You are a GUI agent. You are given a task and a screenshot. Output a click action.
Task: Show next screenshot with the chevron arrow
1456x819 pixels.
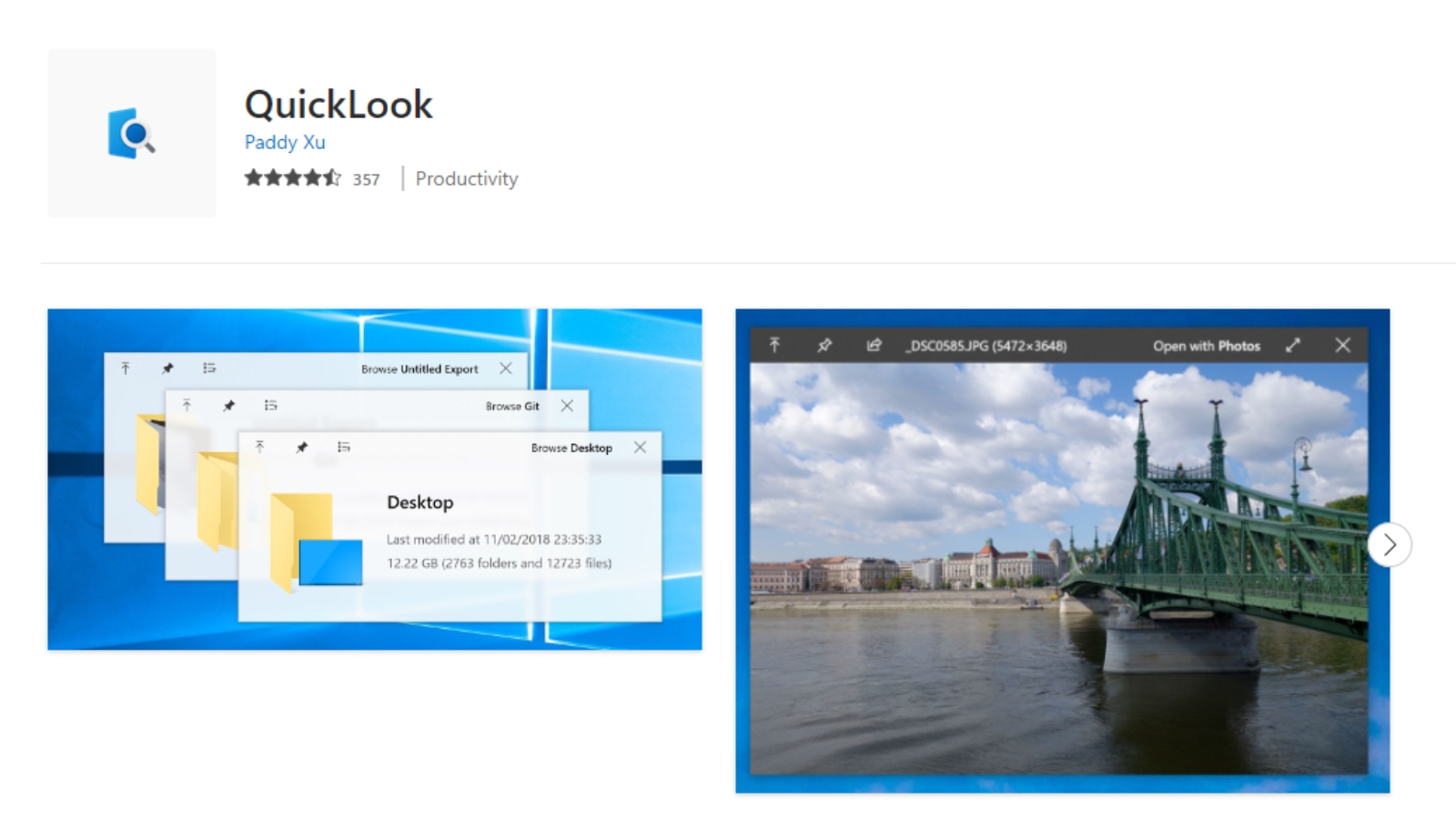pos(1390,544)
